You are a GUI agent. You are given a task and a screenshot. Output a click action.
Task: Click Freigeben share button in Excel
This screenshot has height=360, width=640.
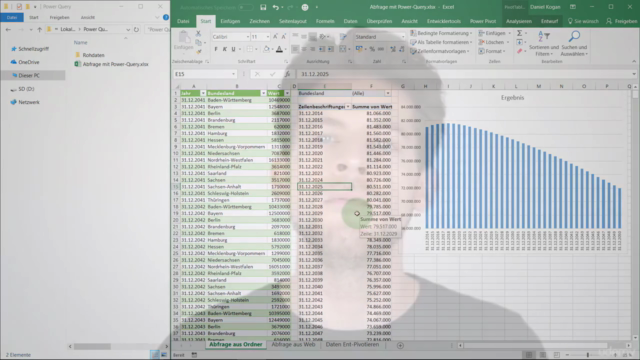tap(622, 21)
